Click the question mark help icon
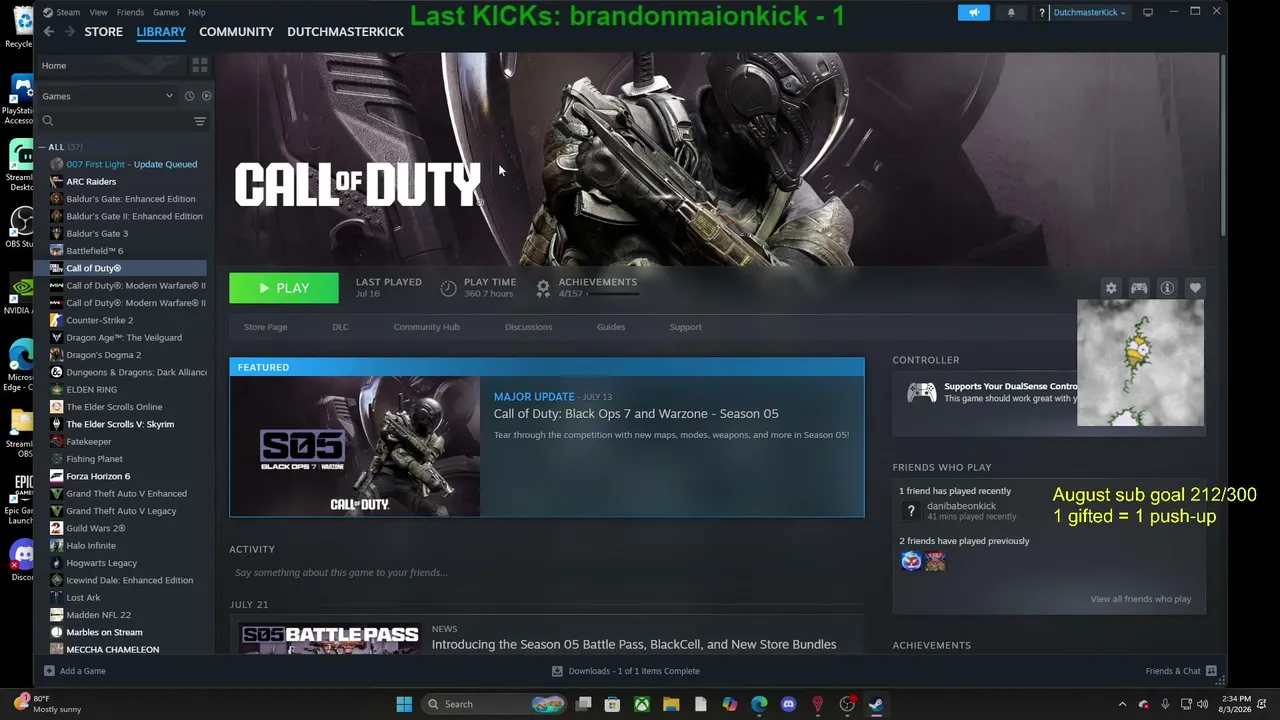This screenshot has width=1280, height=720. tap(1042, 13)
